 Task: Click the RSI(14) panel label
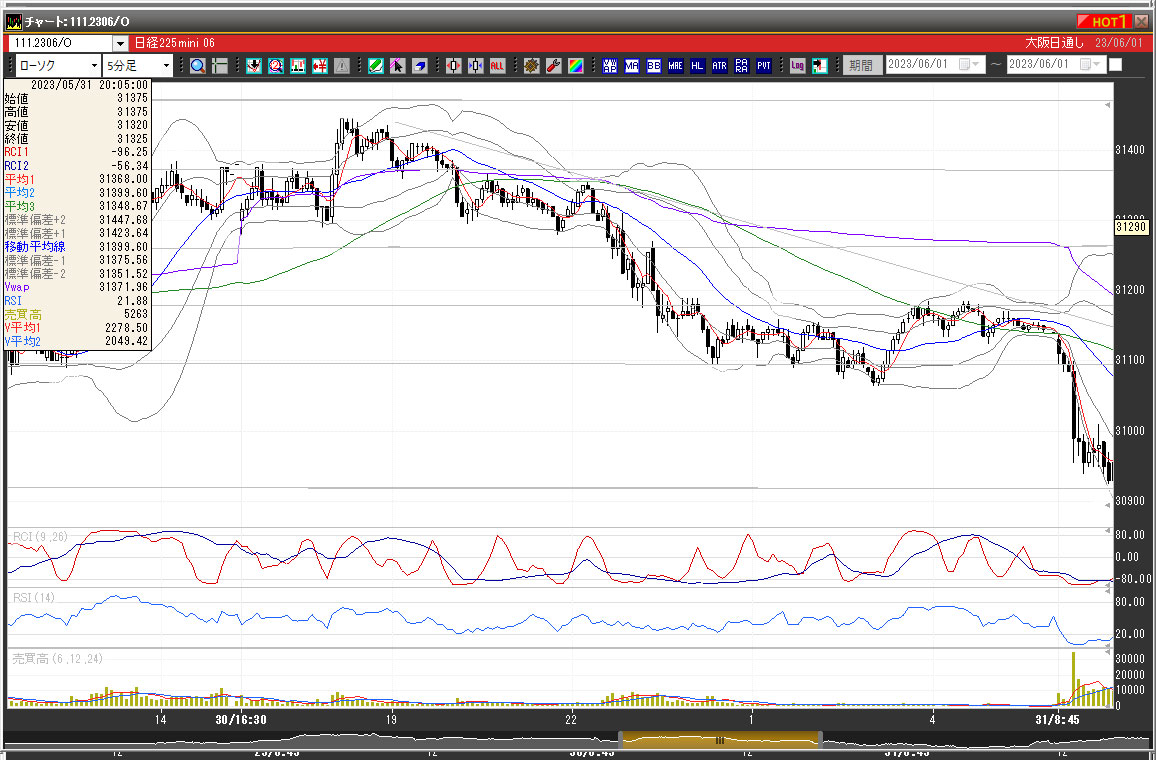[34, 598]
